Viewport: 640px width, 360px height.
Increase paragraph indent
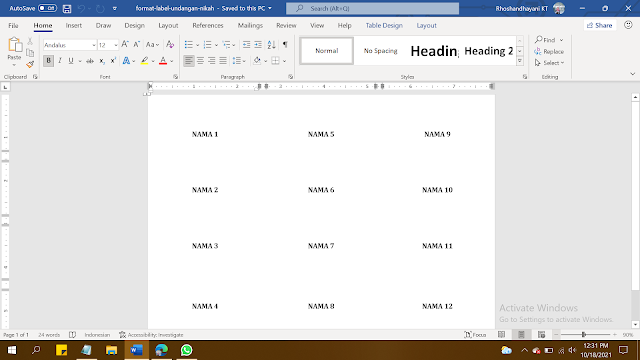click(x=258, y=44)
